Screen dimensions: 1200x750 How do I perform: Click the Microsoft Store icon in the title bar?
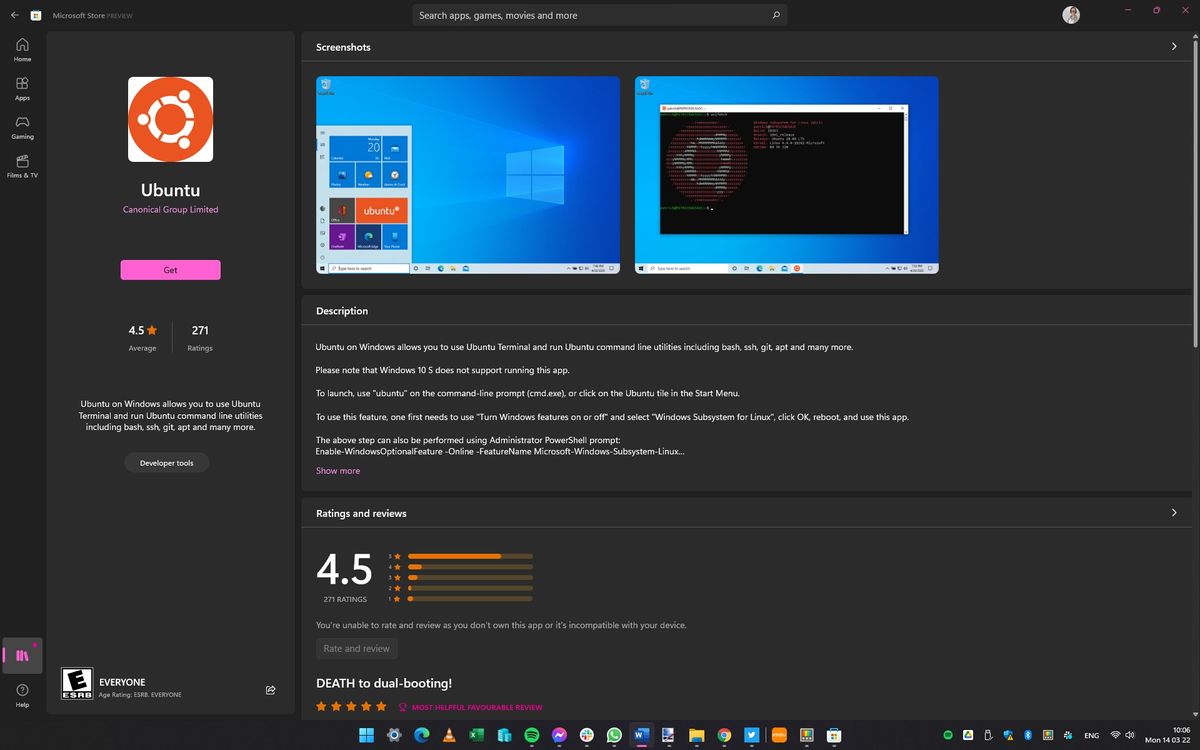pos(36,15)
